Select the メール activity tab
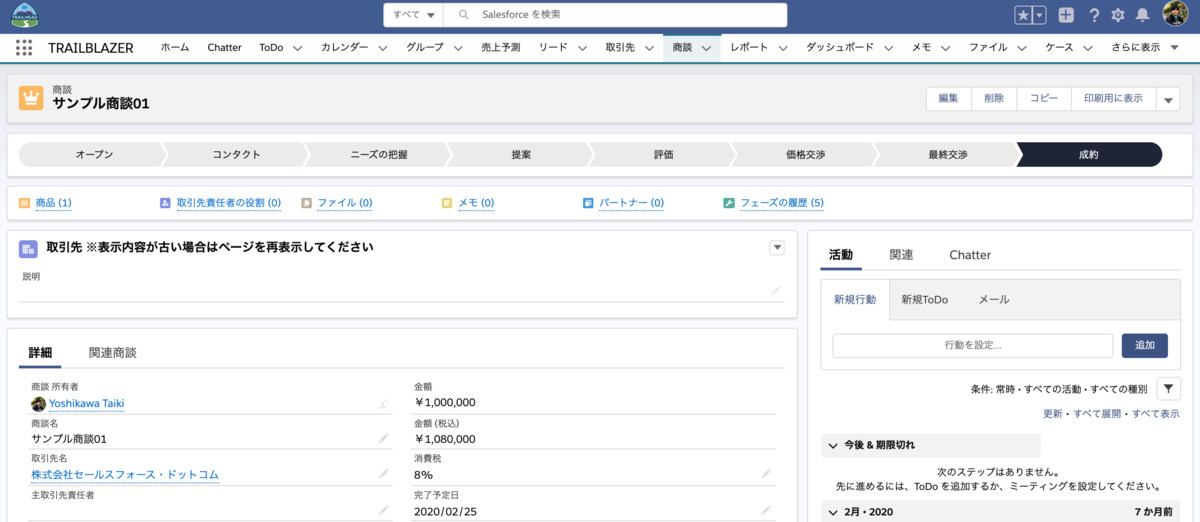 tap(994, 299)
